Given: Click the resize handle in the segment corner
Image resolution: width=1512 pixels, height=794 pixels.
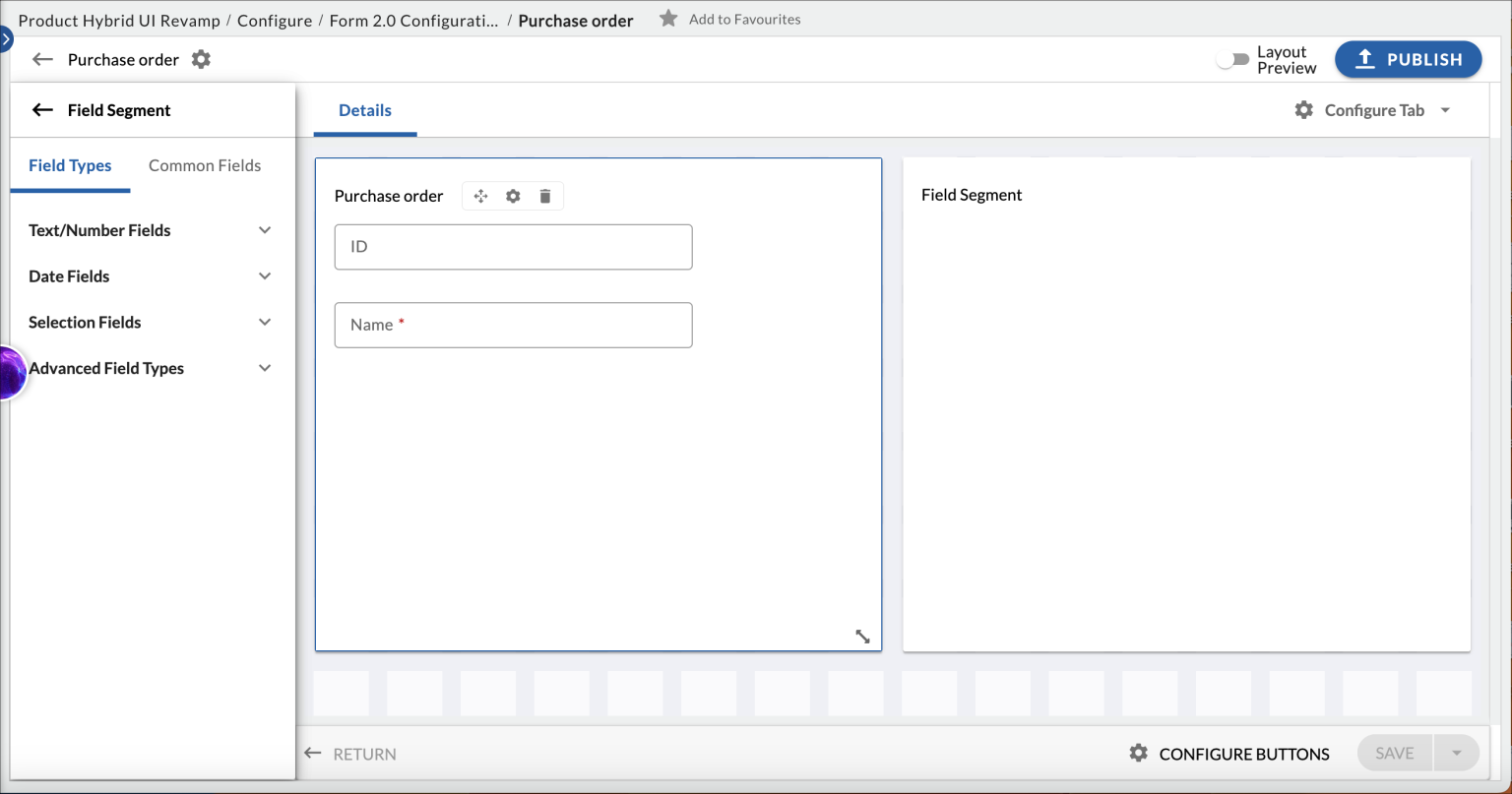Looking at the screenshot, I should point(863,636).
